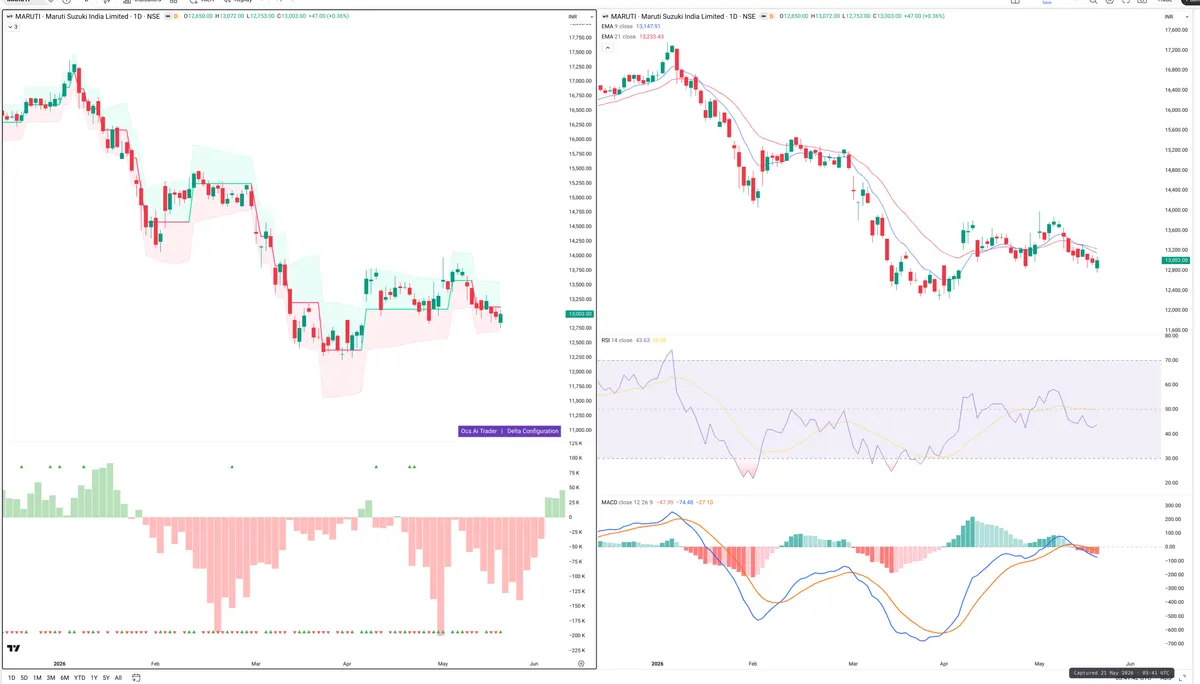Click 30.00 on the RSI scale
The height and width of the screenshot is (684, 1200).
[x=1171, y=459]
